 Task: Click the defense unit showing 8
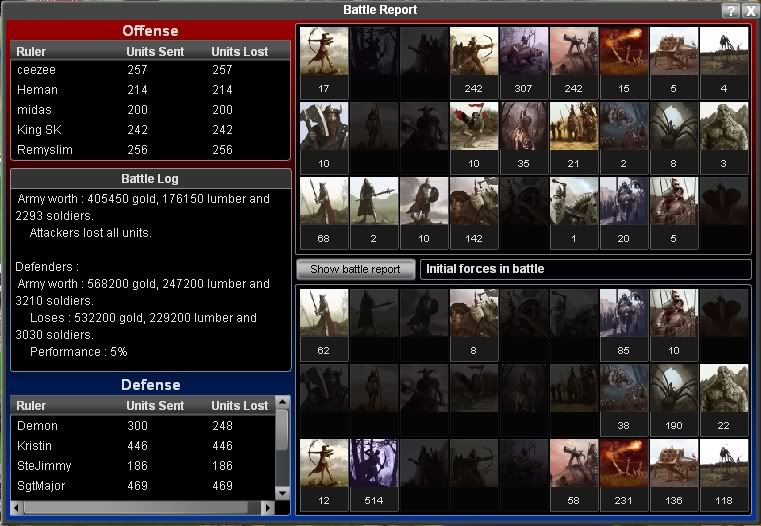pyautogui.click(x=474, y=325)
